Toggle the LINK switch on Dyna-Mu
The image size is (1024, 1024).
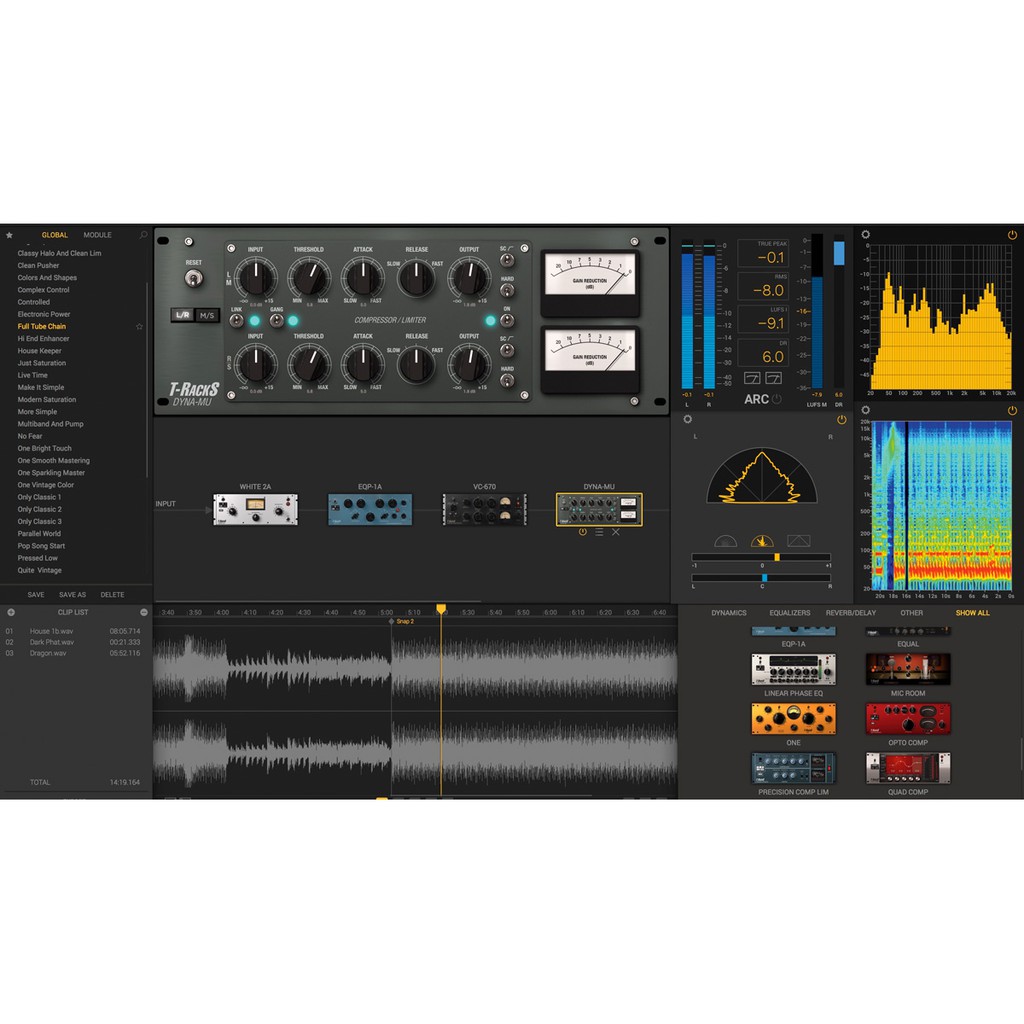(236, 321)
